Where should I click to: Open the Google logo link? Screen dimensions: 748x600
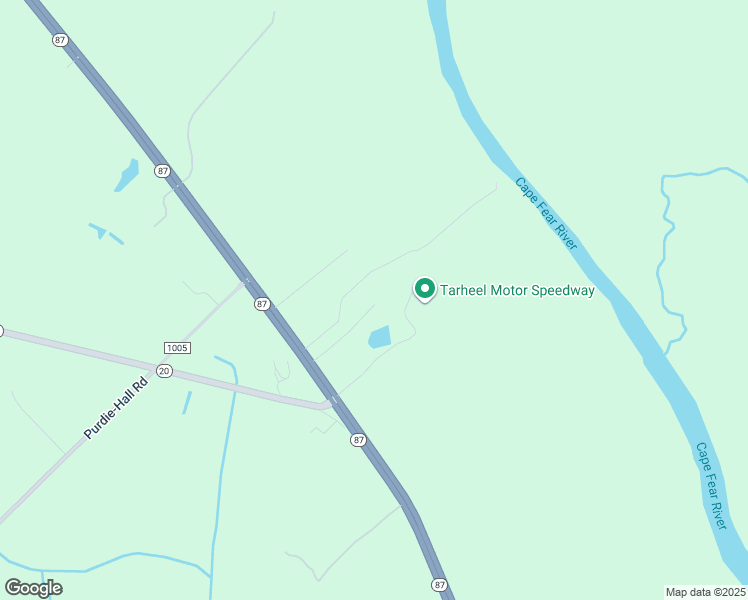point(33,588)
